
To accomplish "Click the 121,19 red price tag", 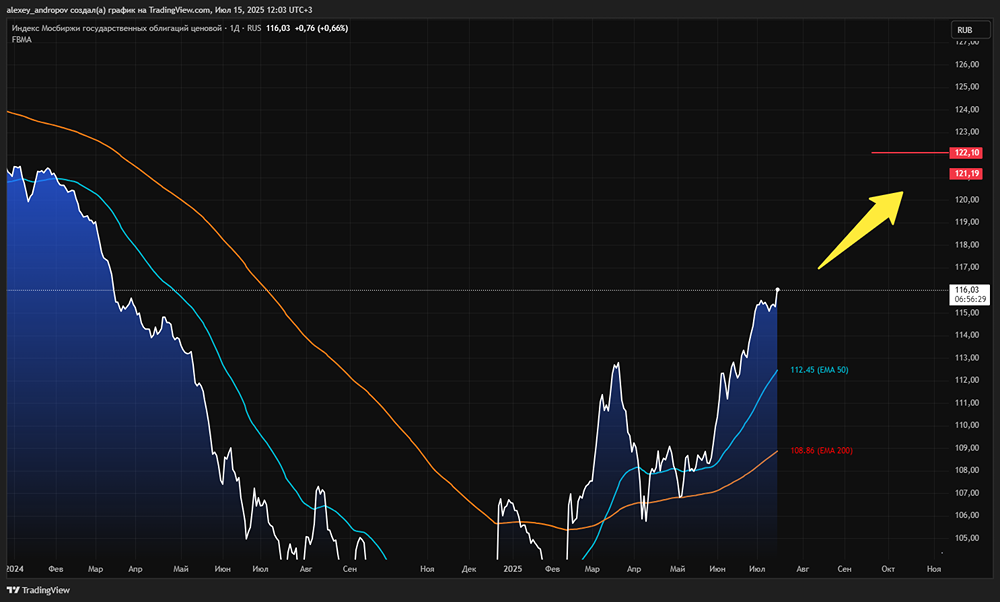I will coord(966,173).
